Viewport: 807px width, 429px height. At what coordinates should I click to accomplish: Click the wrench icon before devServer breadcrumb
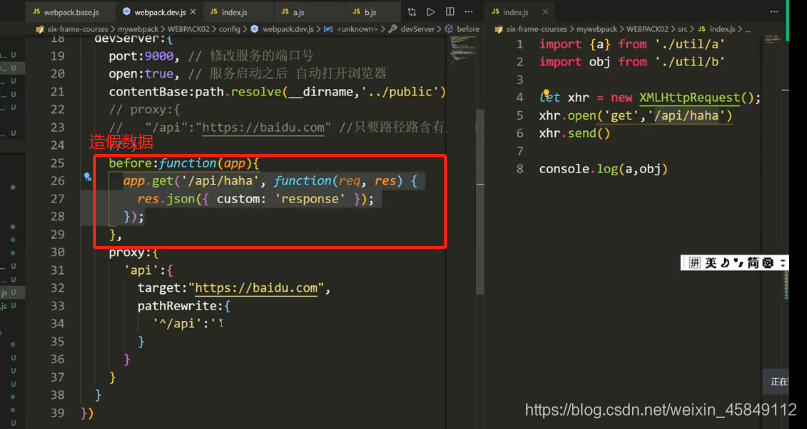coord(393,29)
